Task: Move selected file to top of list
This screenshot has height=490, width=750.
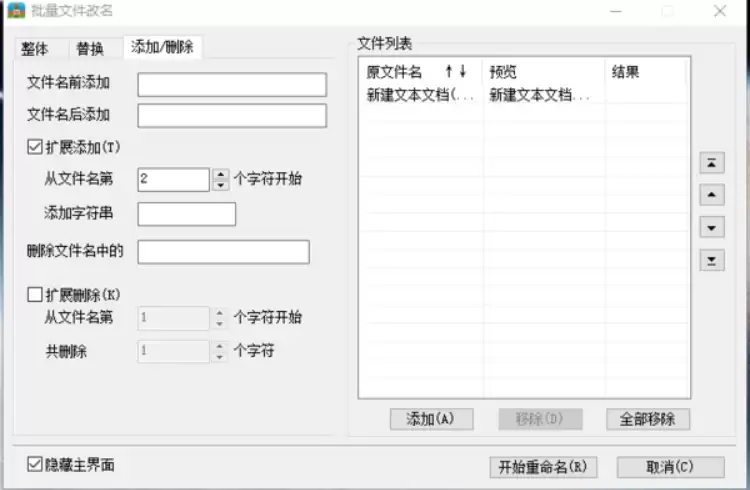Action: [712, 163]
